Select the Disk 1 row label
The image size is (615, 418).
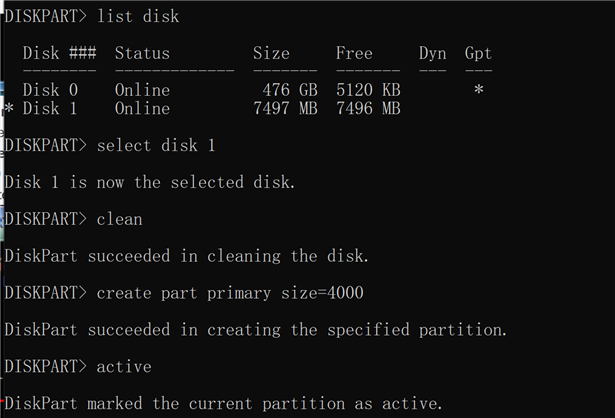tap(50, 108)
